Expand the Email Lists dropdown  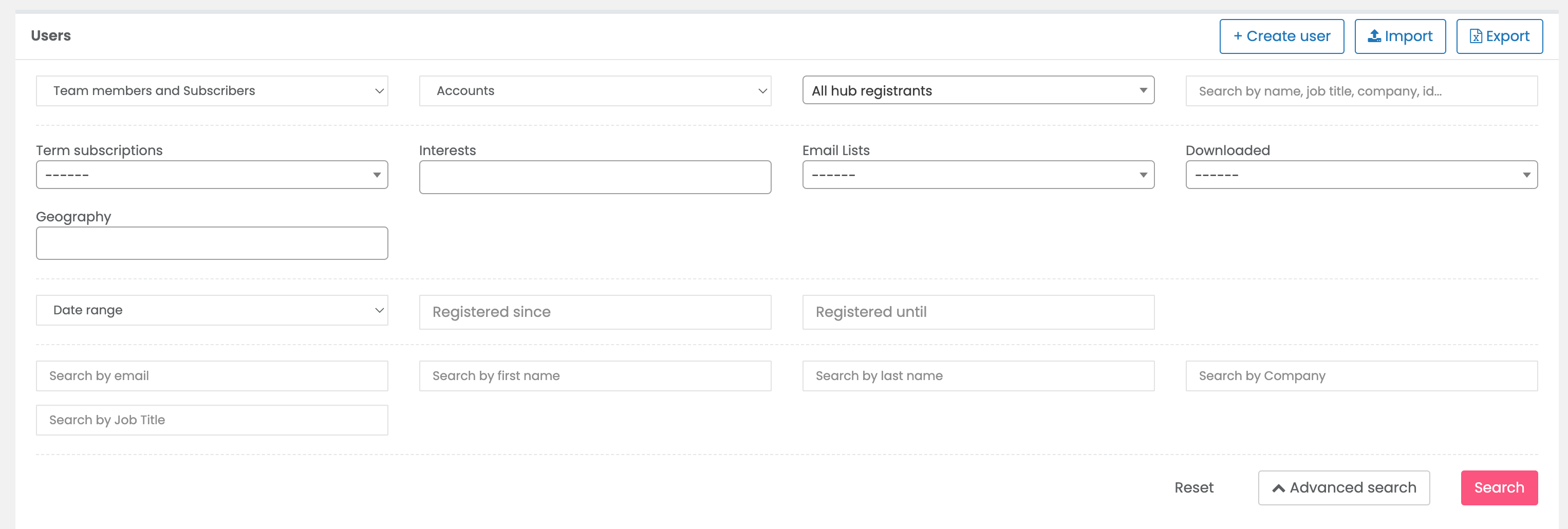click(x=978, y=175)
